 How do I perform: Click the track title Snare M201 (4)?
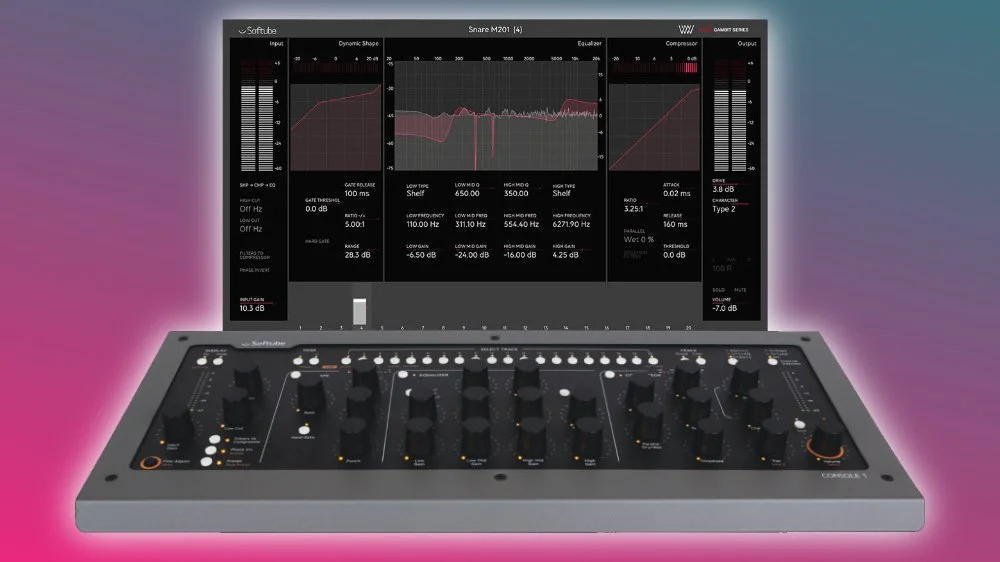[495, 29]
